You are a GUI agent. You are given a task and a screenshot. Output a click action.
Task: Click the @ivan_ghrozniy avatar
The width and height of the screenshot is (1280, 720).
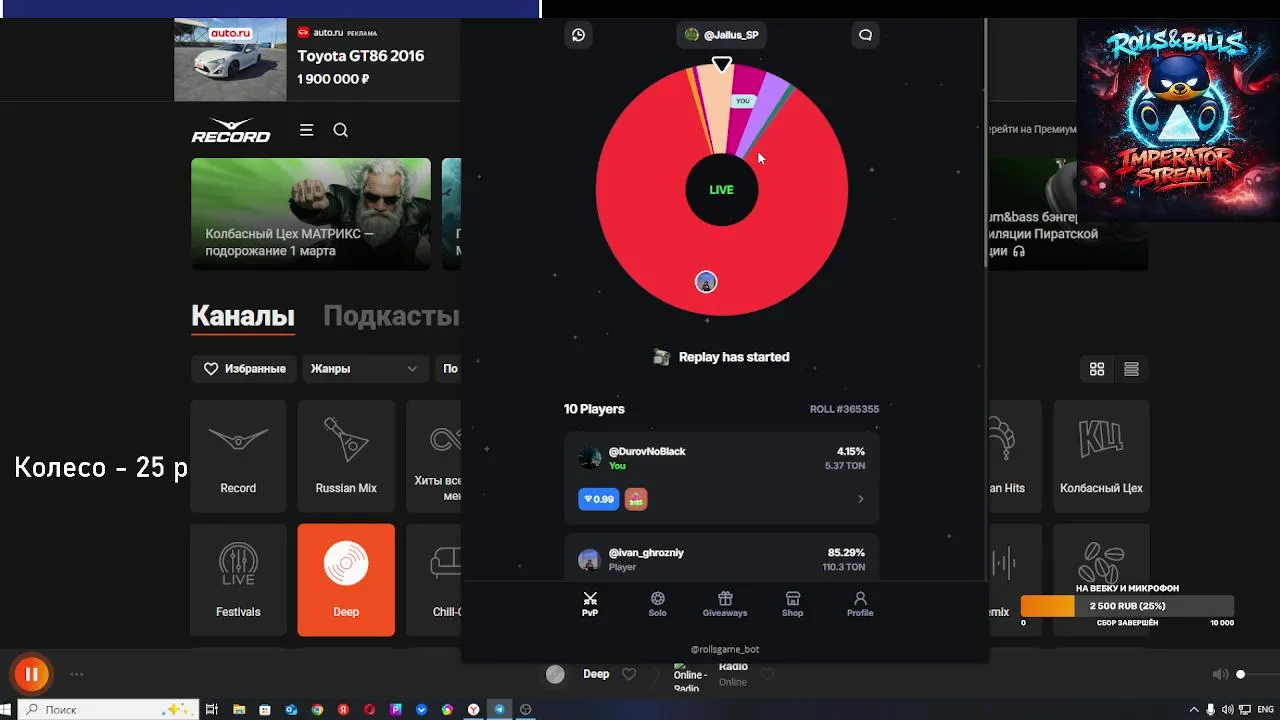point(590,559)
